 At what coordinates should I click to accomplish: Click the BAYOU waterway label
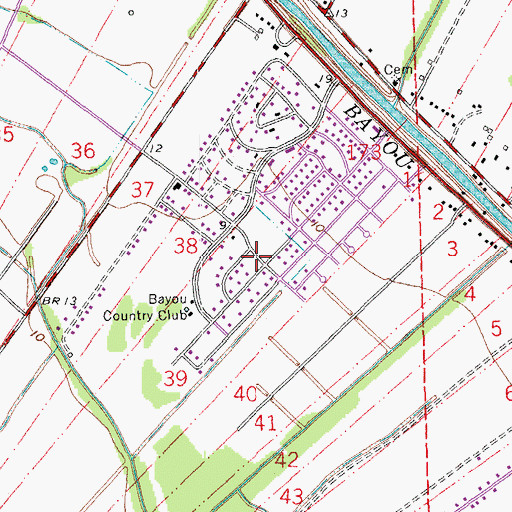coord(379,136)
